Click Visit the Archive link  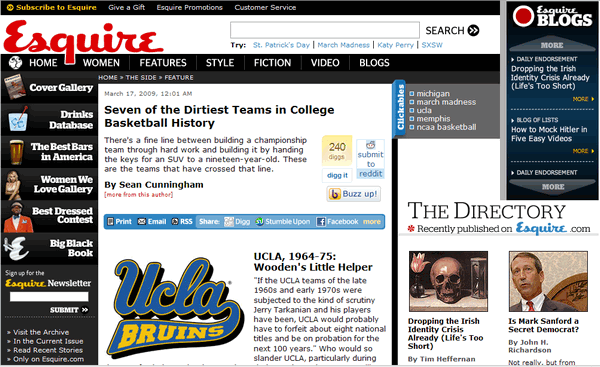(41, 332)
